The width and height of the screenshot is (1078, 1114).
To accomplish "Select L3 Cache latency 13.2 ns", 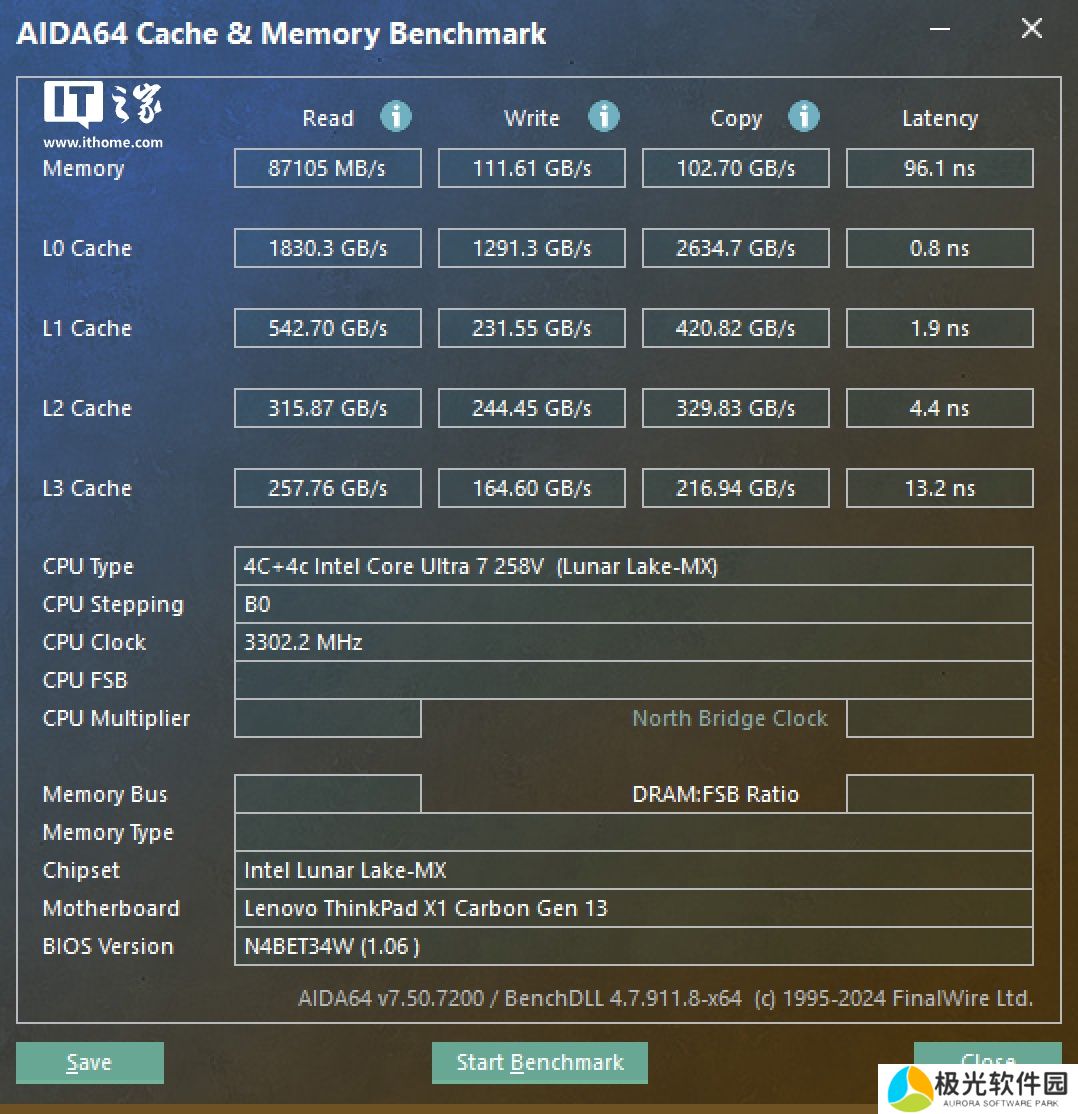I will click(939, 488).
